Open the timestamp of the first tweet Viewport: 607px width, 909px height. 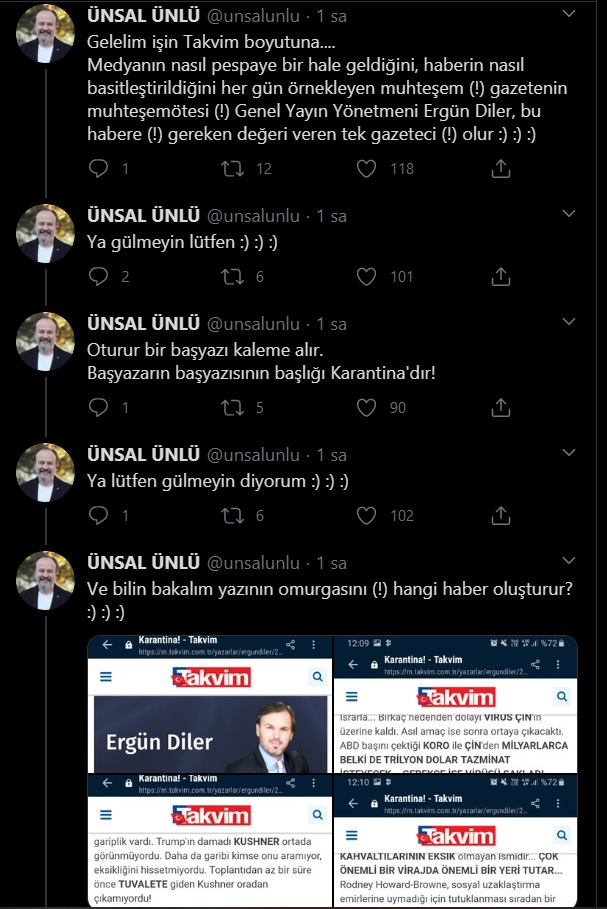(x=331, y=17)
